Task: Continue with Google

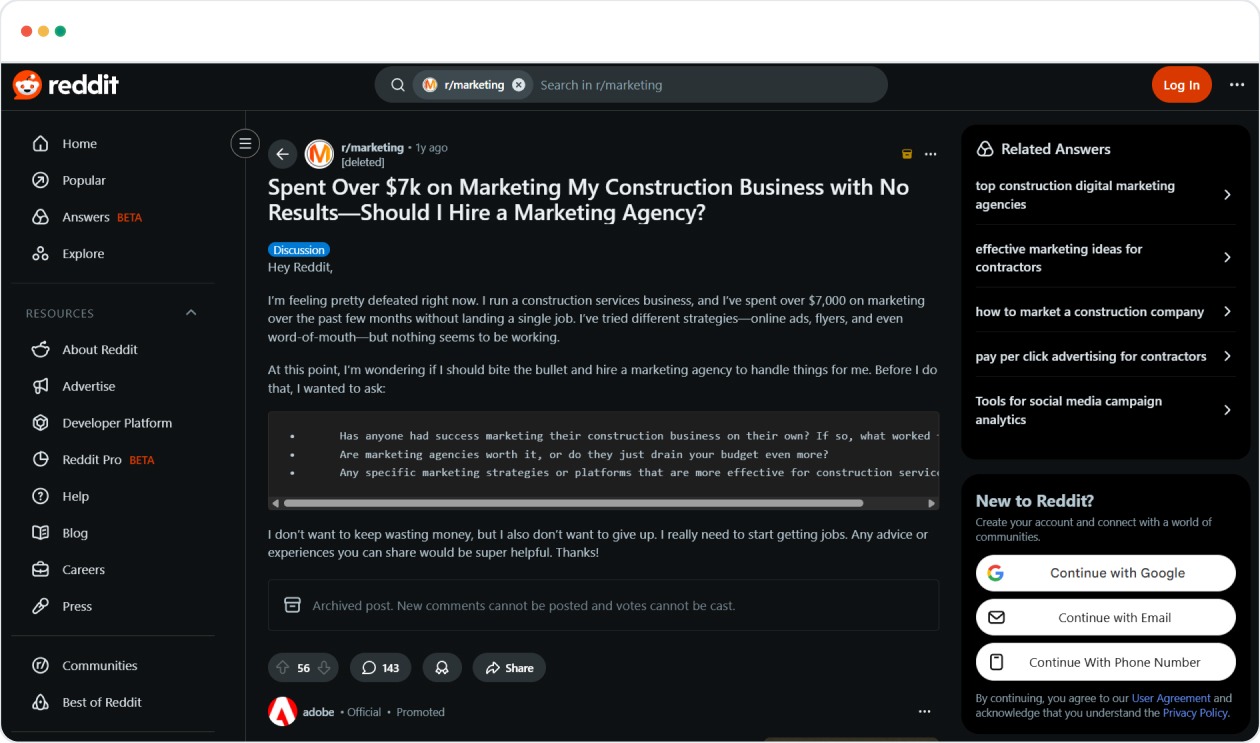Action: (x=1105, y=573)
